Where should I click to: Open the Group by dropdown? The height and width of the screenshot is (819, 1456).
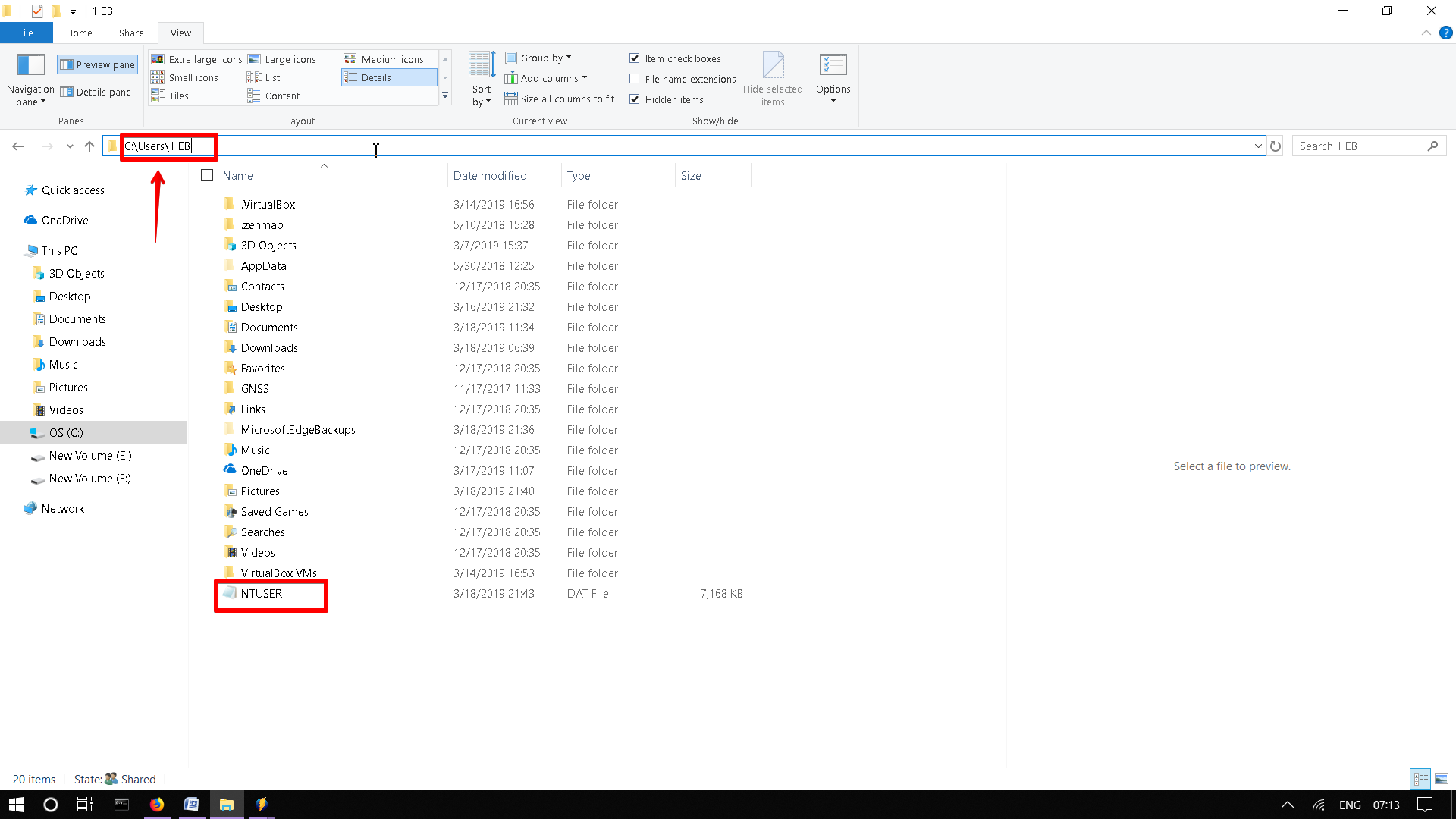[x=538, y=58]
